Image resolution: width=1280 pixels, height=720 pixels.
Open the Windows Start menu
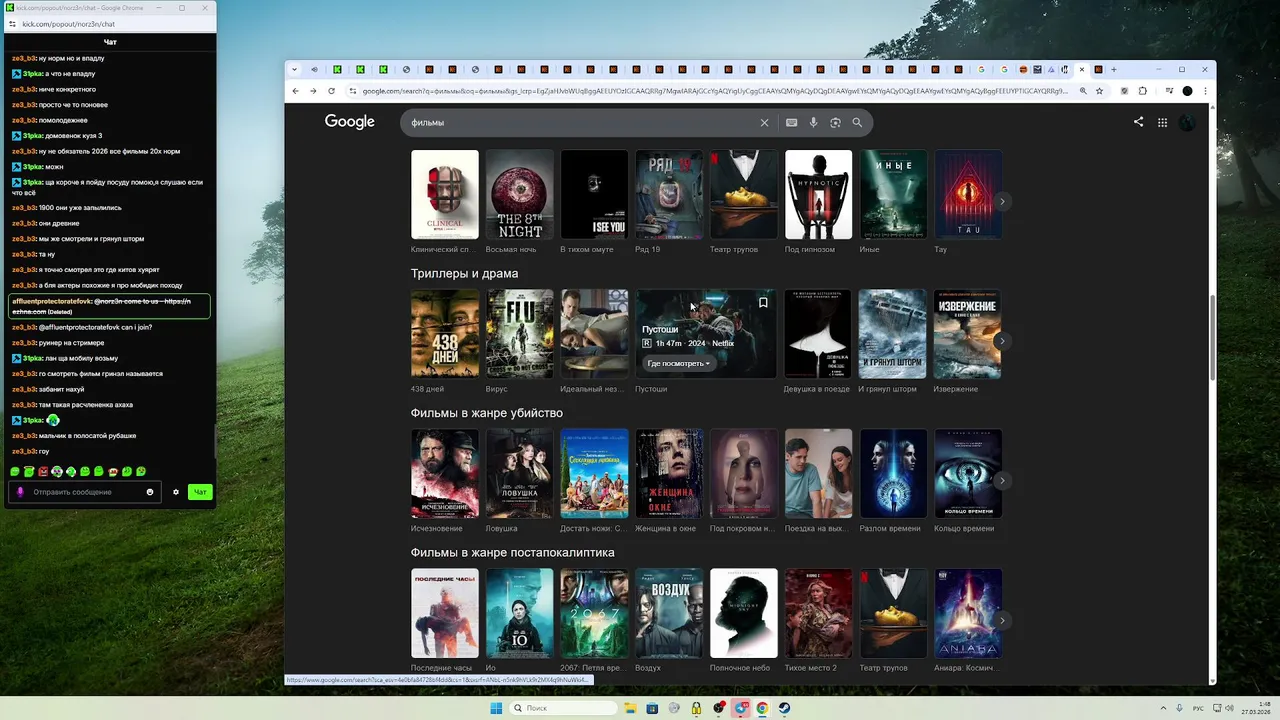tap(496, 708)
